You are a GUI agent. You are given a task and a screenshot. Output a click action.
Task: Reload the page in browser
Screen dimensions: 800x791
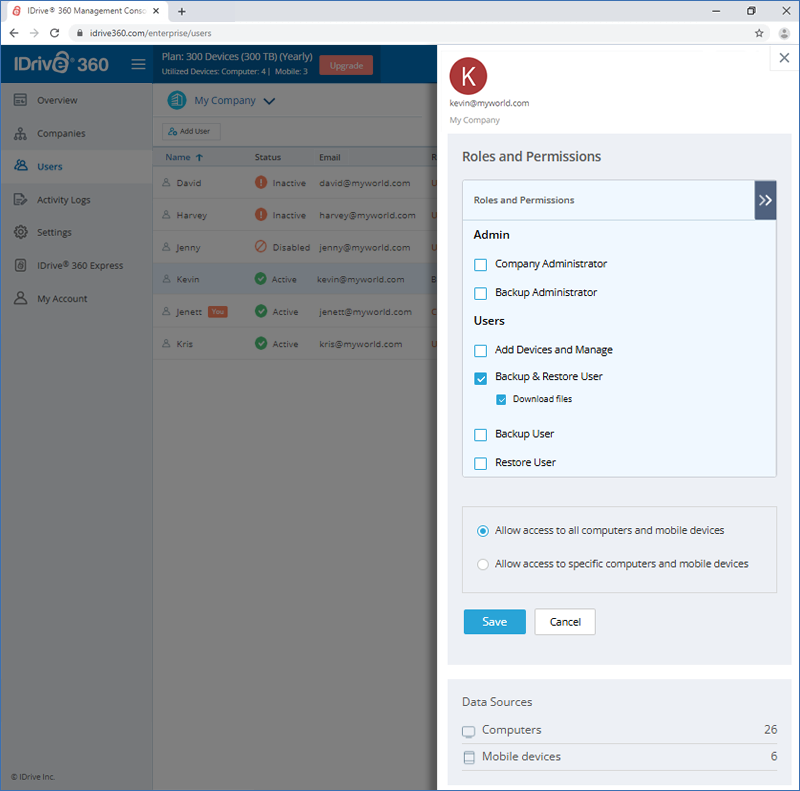coord(54,33)
